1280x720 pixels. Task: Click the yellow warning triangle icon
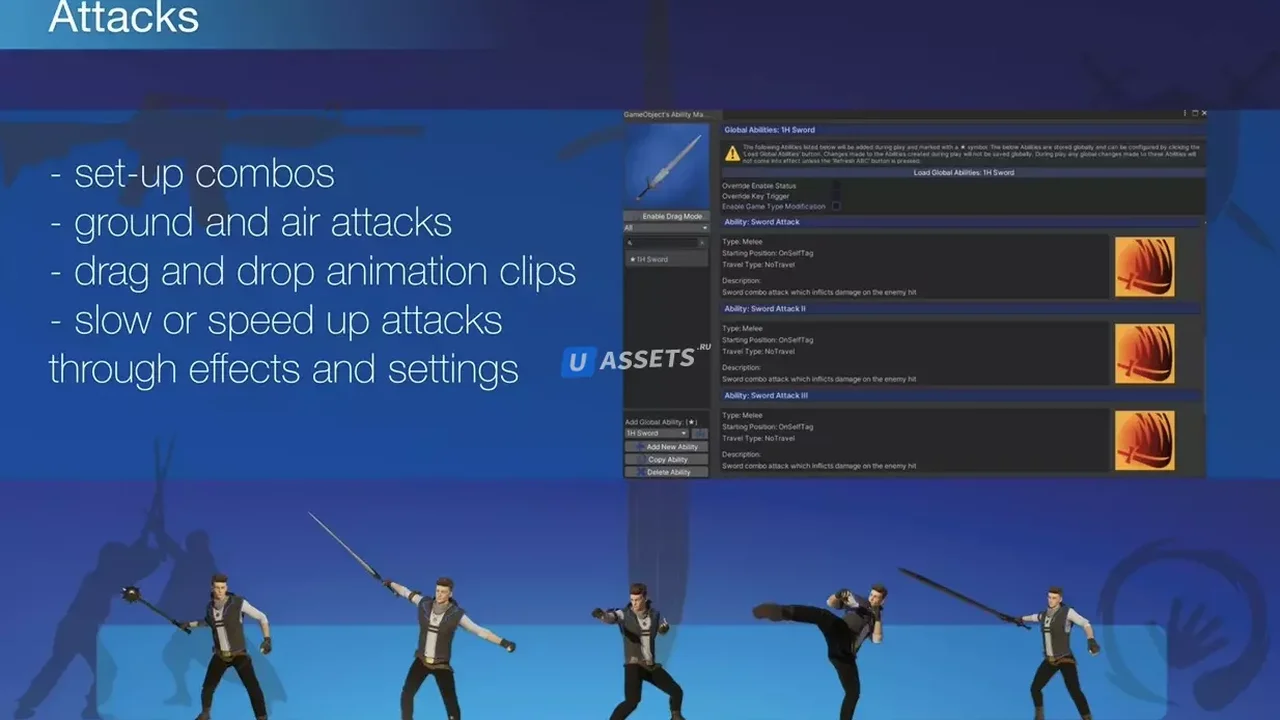[733, 153]
